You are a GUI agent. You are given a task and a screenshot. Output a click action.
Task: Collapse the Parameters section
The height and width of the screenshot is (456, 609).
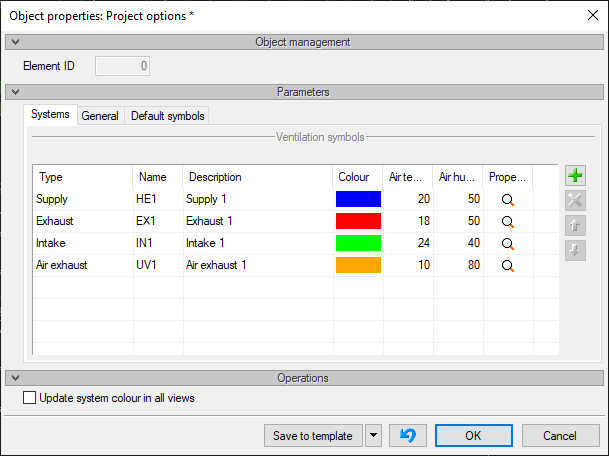pos(16,92)
